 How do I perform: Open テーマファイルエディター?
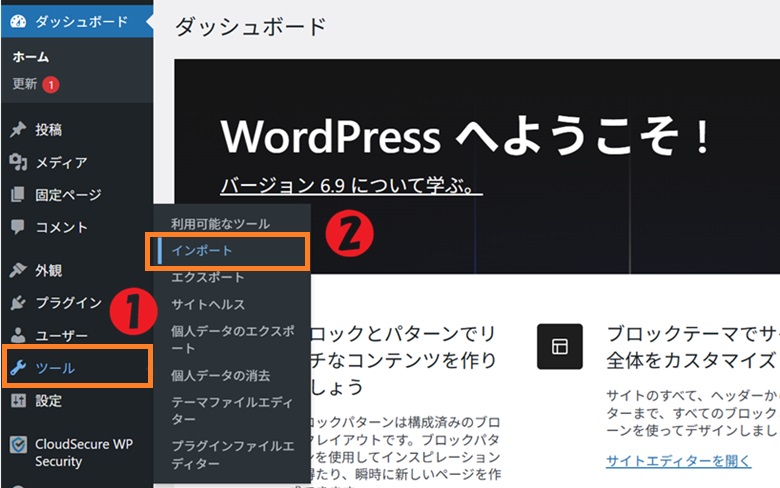click(x=232, y=410)
